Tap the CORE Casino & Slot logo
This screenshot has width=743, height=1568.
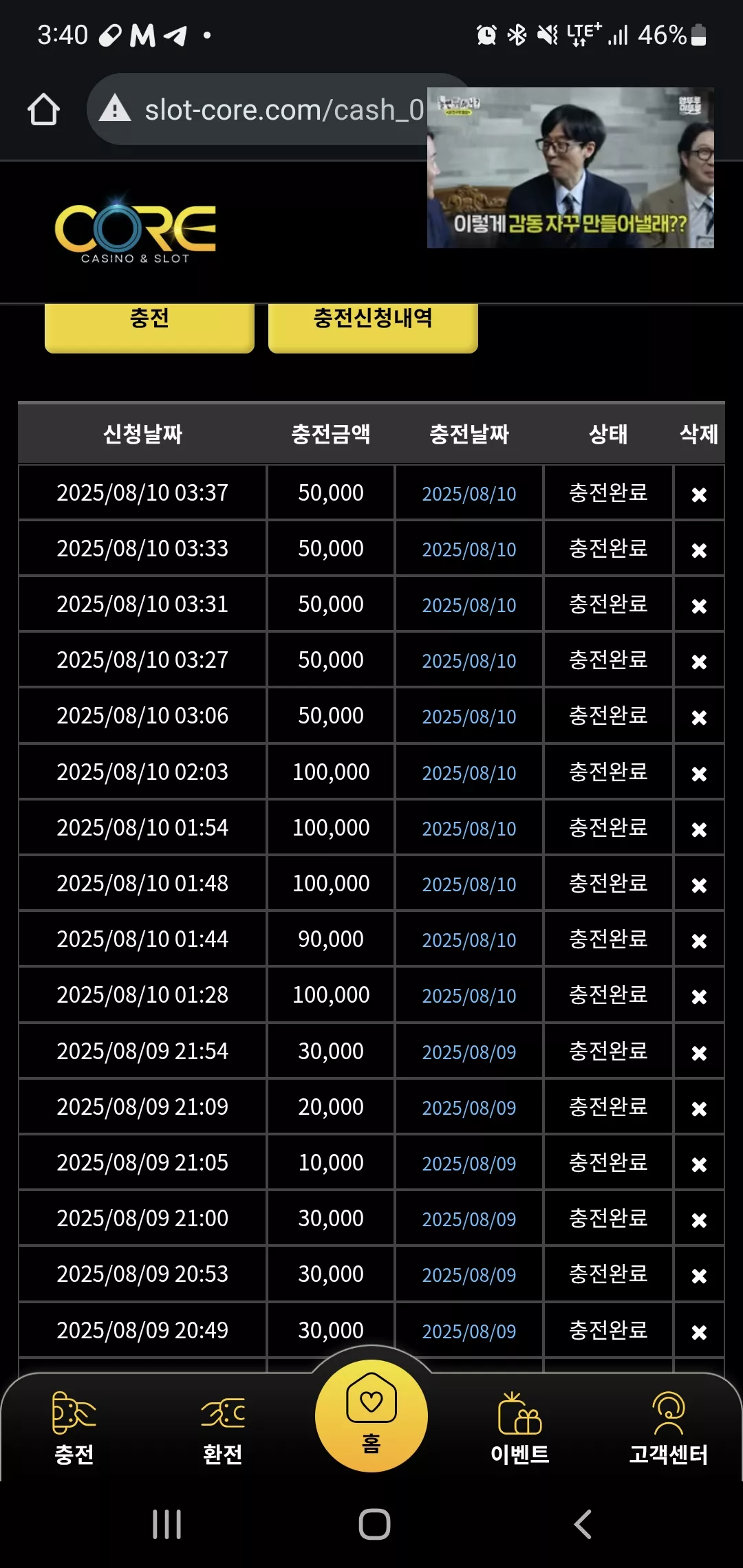tap(135, 230)
